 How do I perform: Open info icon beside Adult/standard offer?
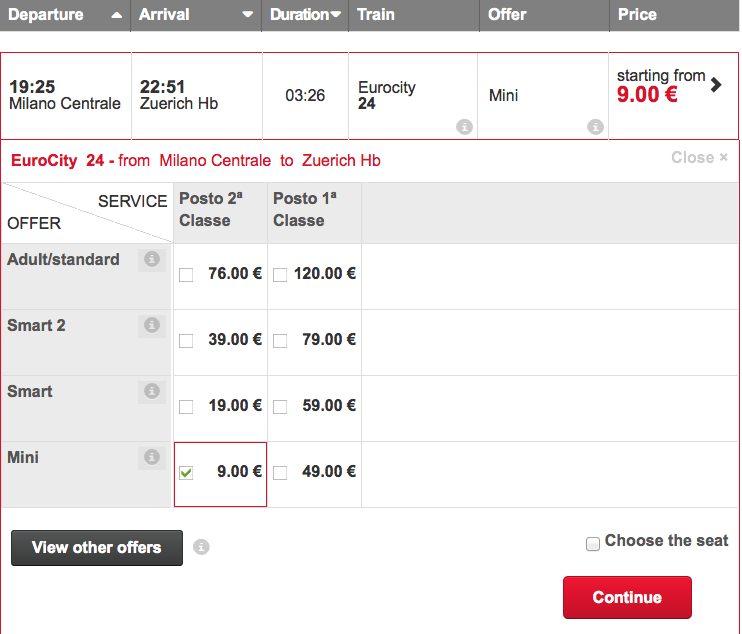click(152, 260)
